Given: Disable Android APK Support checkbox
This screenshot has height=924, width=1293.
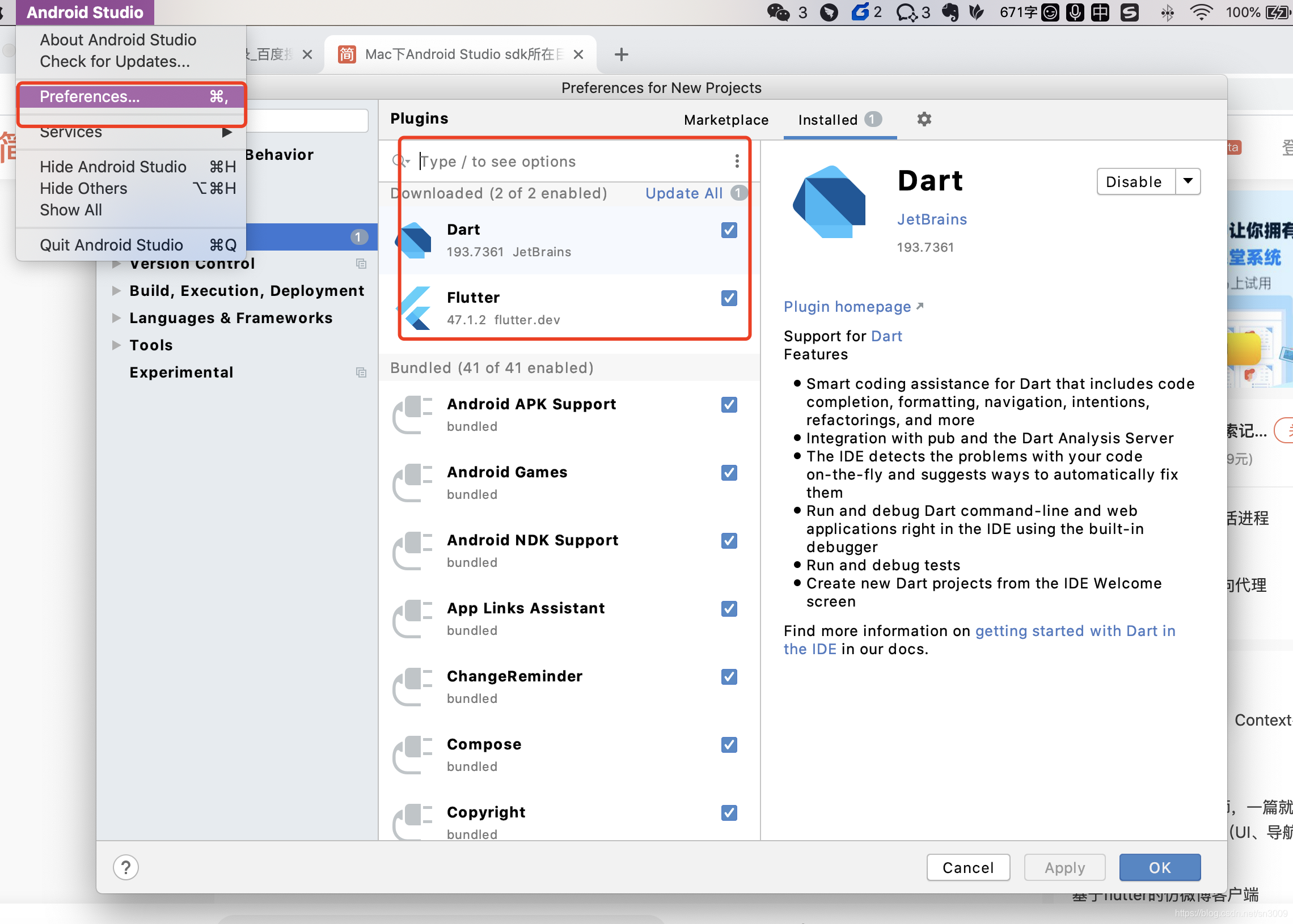Looking at the screenshot, I should pyautogui.click(x=729, y=405).
